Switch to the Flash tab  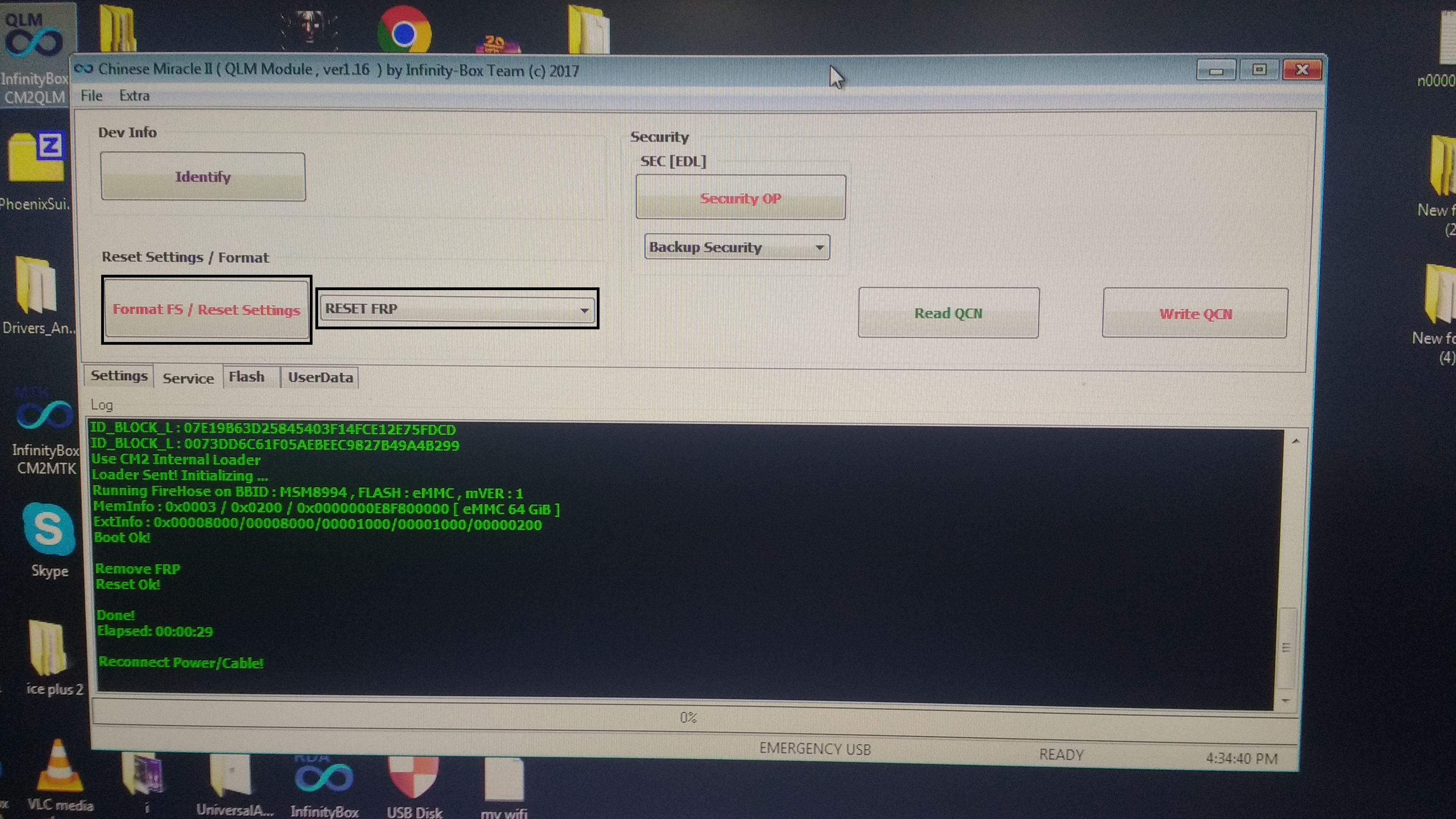pyautogui.click(x=246, y=377)
